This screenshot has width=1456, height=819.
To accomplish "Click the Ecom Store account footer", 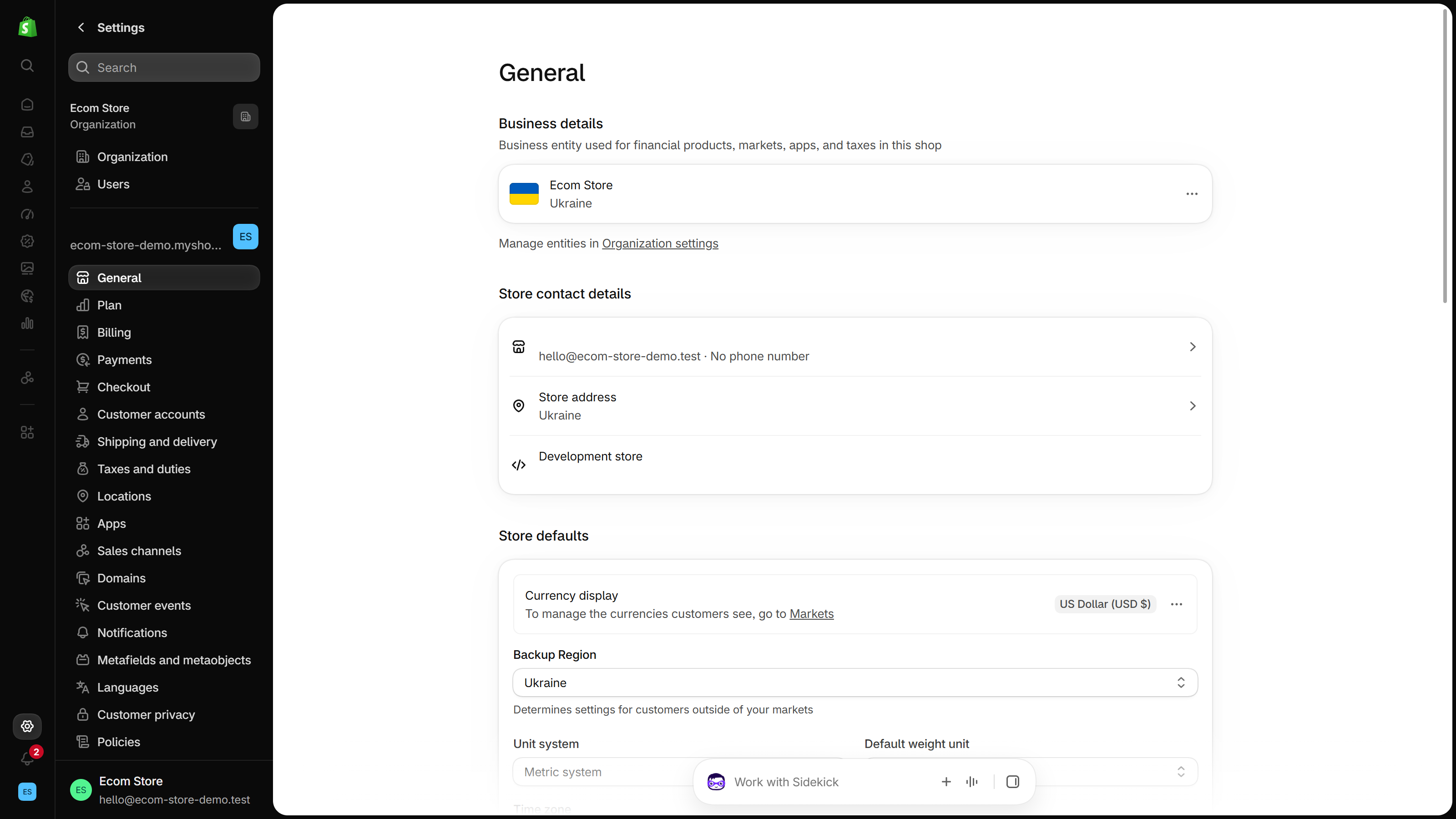I will 164,790.
